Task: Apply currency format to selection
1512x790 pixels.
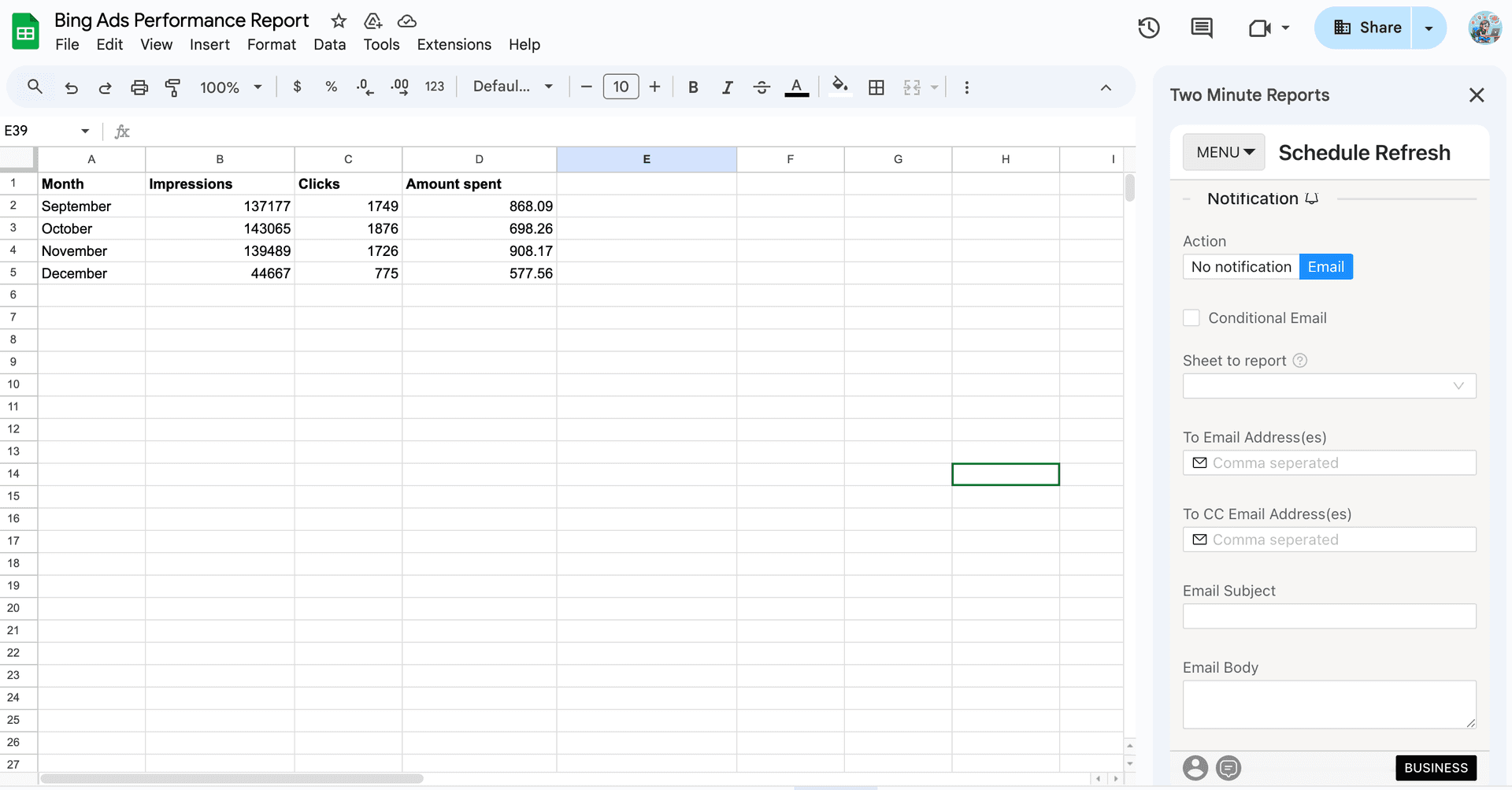Action: pos(297,87)
